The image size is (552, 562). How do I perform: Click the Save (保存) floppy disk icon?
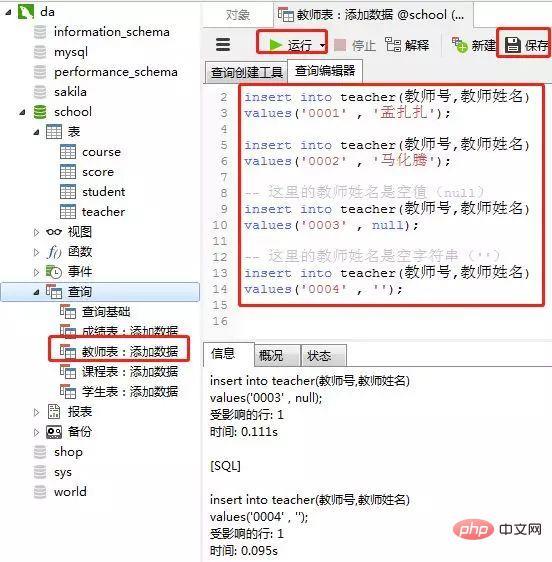click(513, 45)
